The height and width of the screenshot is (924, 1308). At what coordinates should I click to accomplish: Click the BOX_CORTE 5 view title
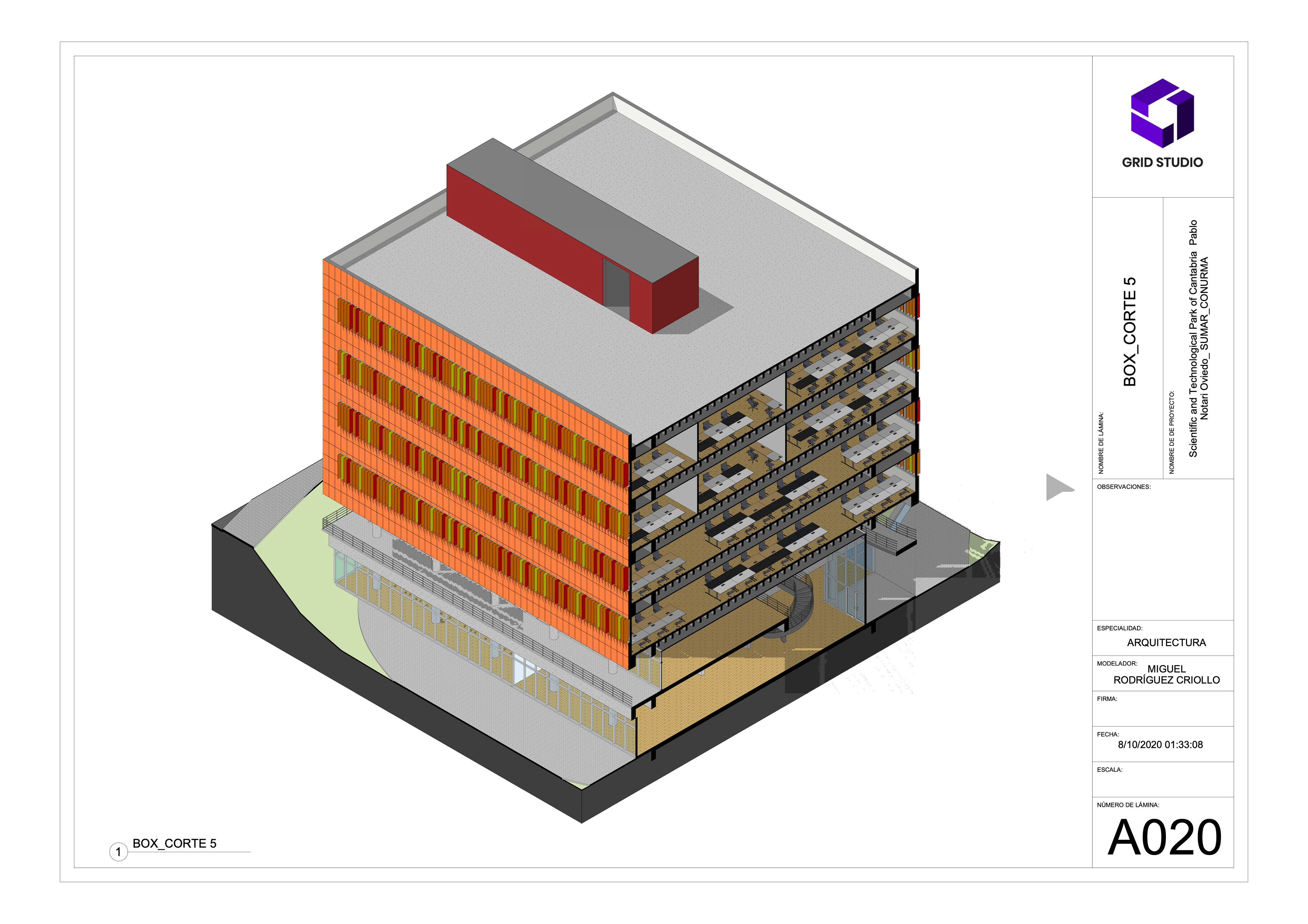[x=174, y=844]
